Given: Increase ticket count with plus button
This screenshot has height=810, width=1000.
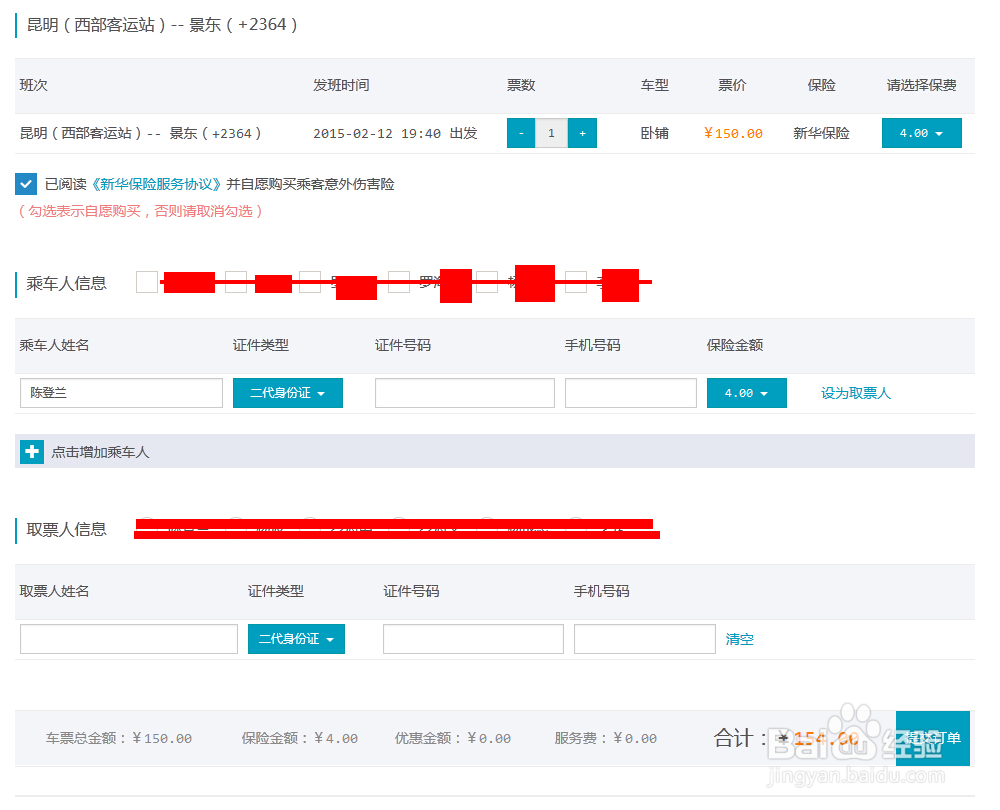Looking at the screenshot, I should point(582,133).
